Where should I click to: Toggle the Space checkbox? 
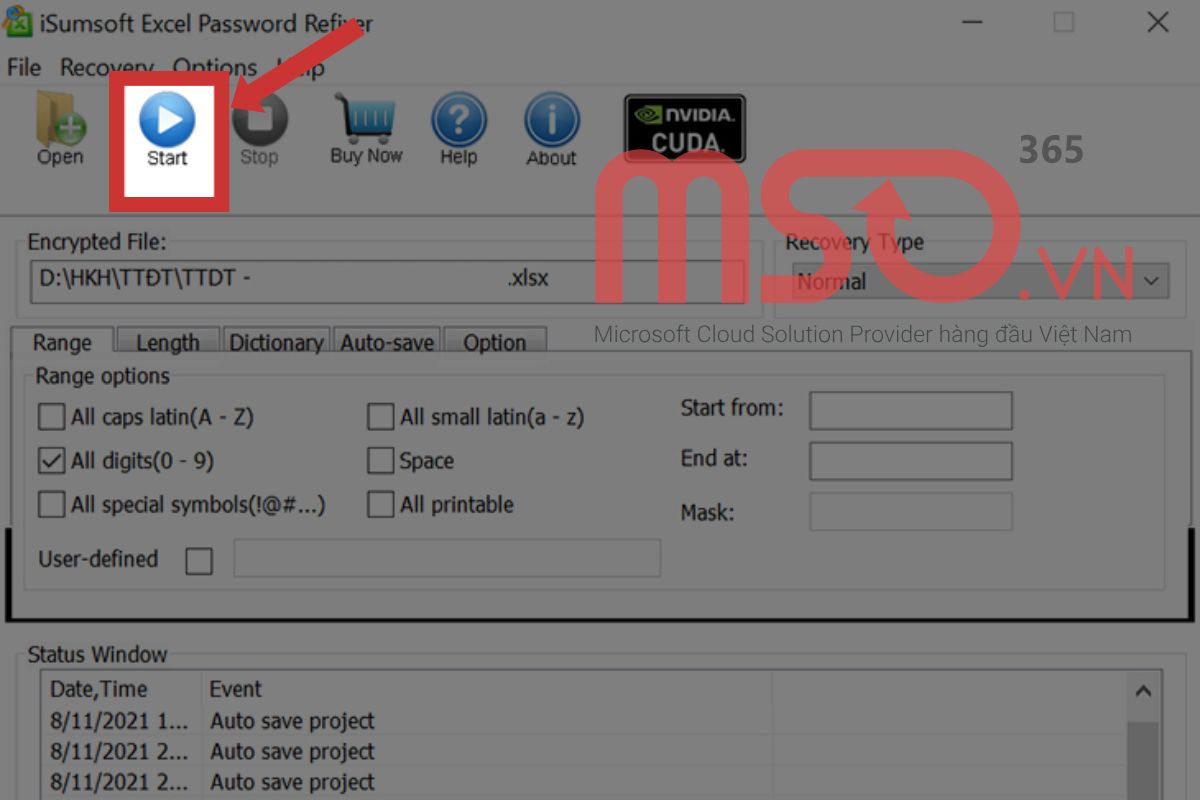tap(380, 460)
